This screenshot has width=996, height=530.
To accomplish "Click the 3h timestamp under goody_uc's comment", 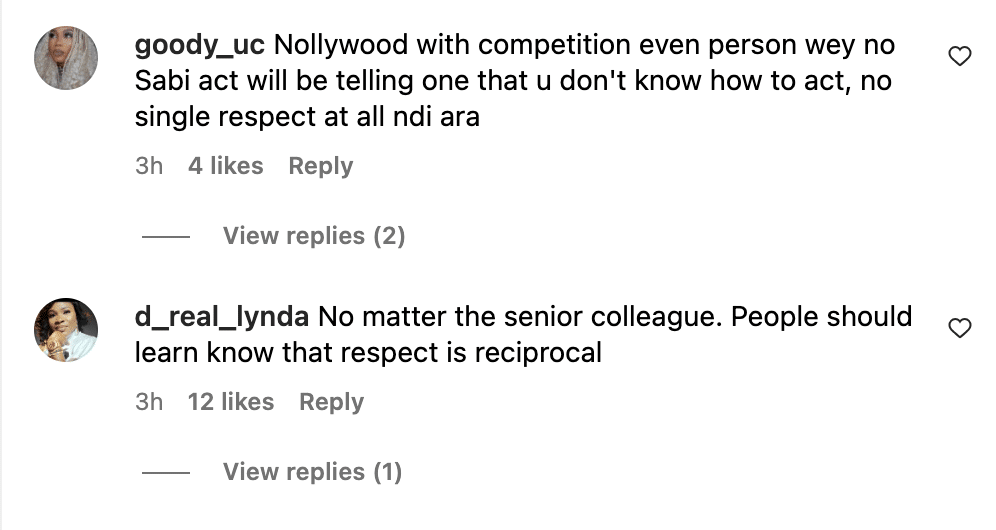I will [x=149, y=166].
